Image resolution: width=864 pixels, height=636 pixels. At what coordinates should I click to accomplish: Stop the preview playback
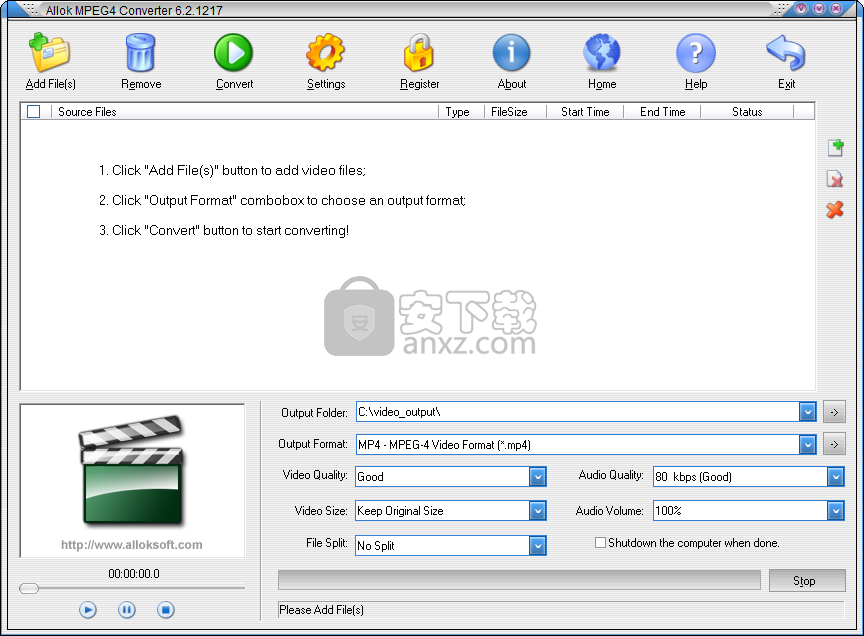tap(166, 610)
